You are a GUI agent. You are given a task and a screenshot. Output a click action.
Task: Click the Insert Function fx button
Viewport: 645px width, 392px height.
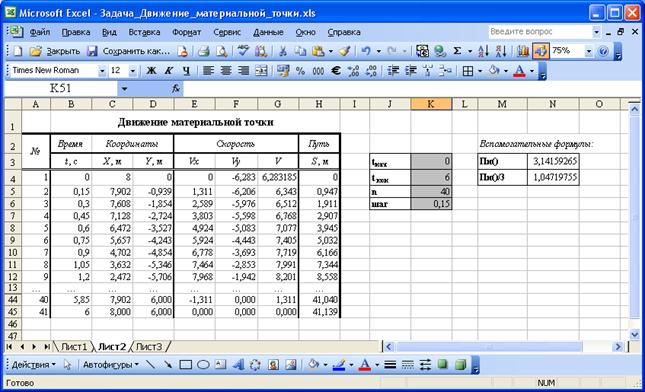(x=176, y=88)
